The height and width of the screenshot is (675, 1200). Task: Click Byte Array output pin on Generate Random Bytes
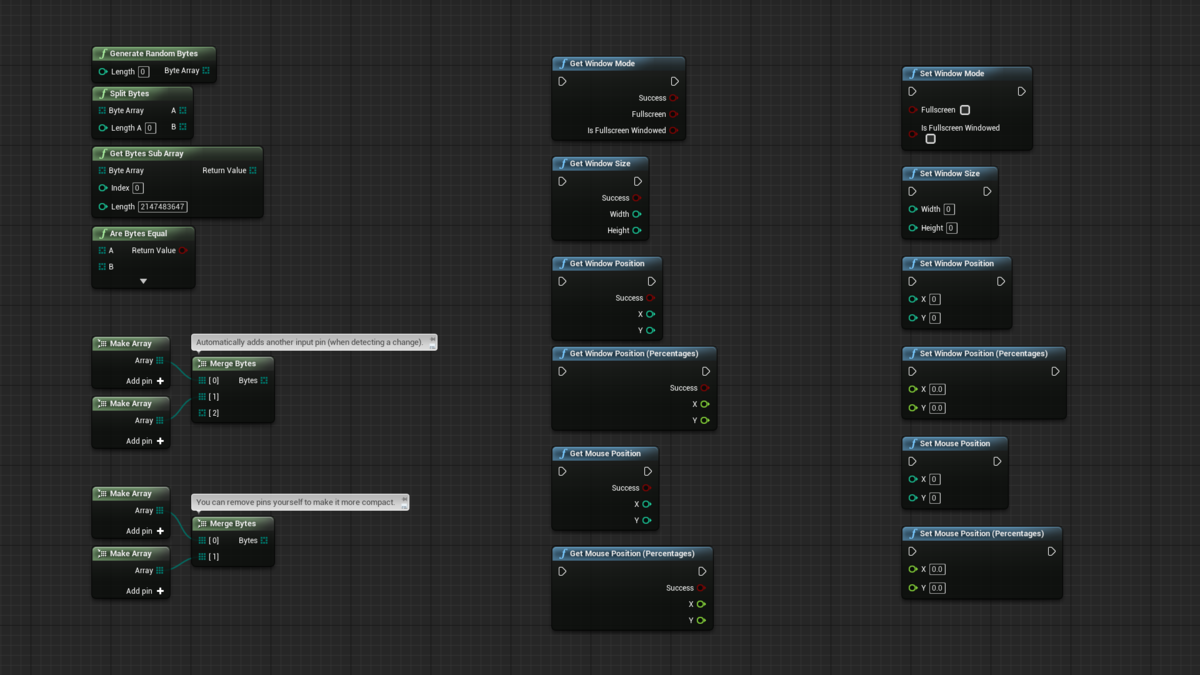206,71
